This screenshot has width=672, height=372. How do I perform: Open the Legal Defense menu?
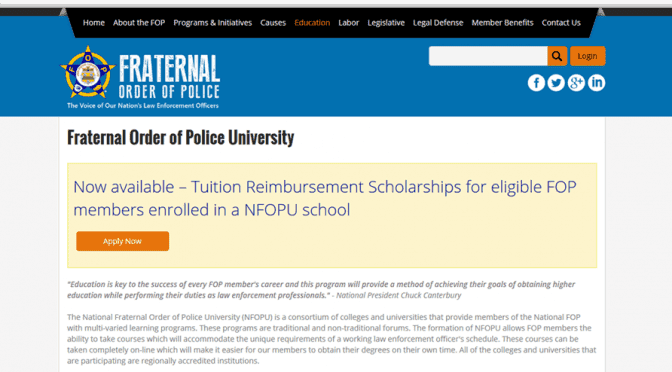[438, 23]
